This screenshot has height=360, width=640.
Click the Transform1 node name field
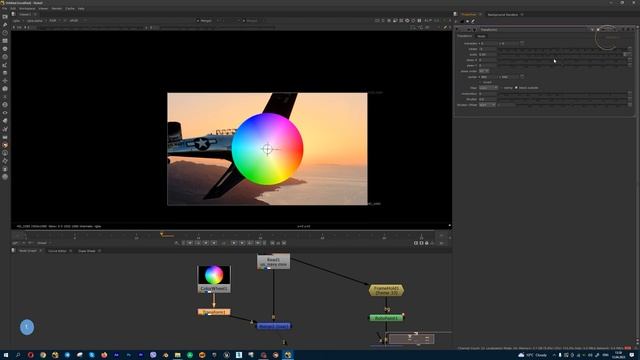click(534, 29)
